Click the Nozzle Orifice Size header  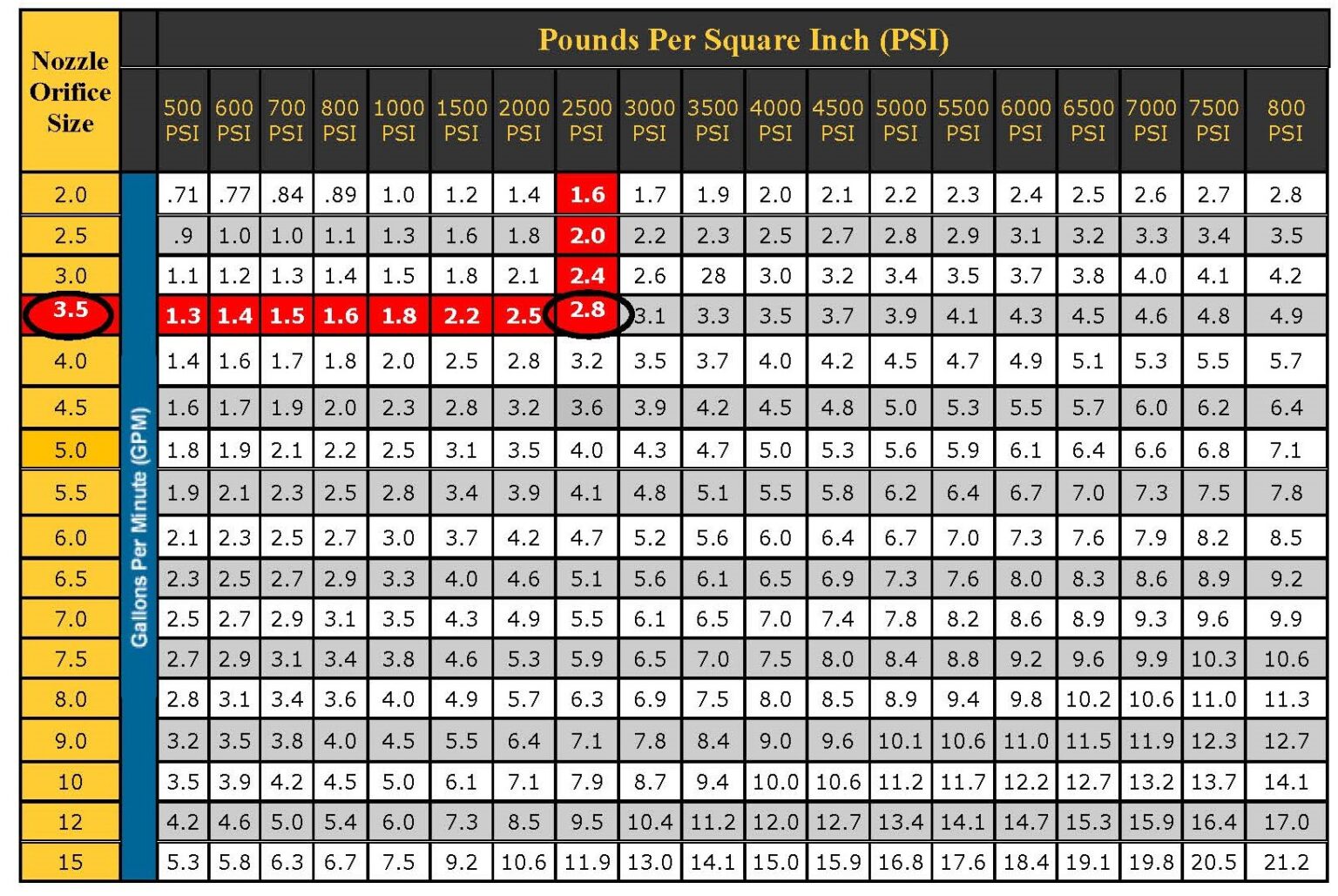70,91
